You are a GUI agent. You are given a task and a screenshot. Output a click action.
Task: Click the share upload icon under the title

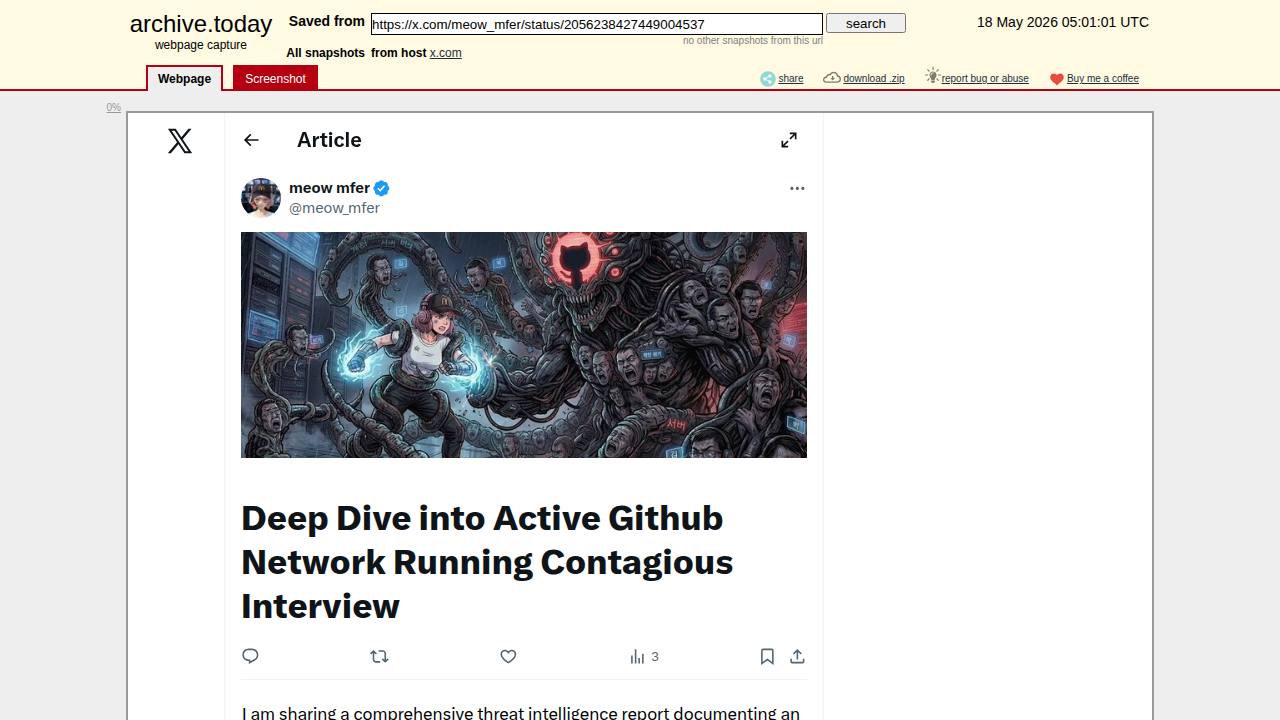(x=797, y=656)
